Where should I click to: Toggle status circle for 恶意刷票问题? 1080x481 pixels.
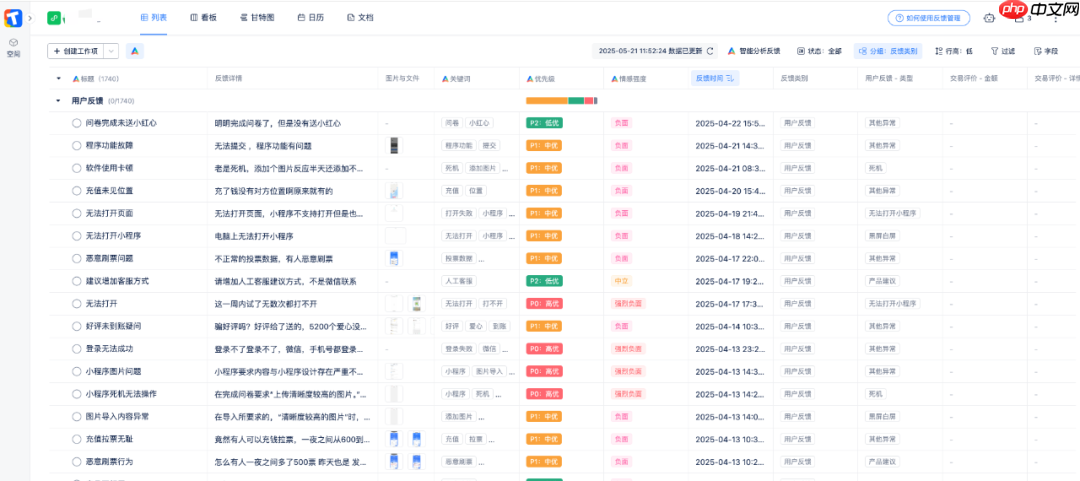pos(77,258)
